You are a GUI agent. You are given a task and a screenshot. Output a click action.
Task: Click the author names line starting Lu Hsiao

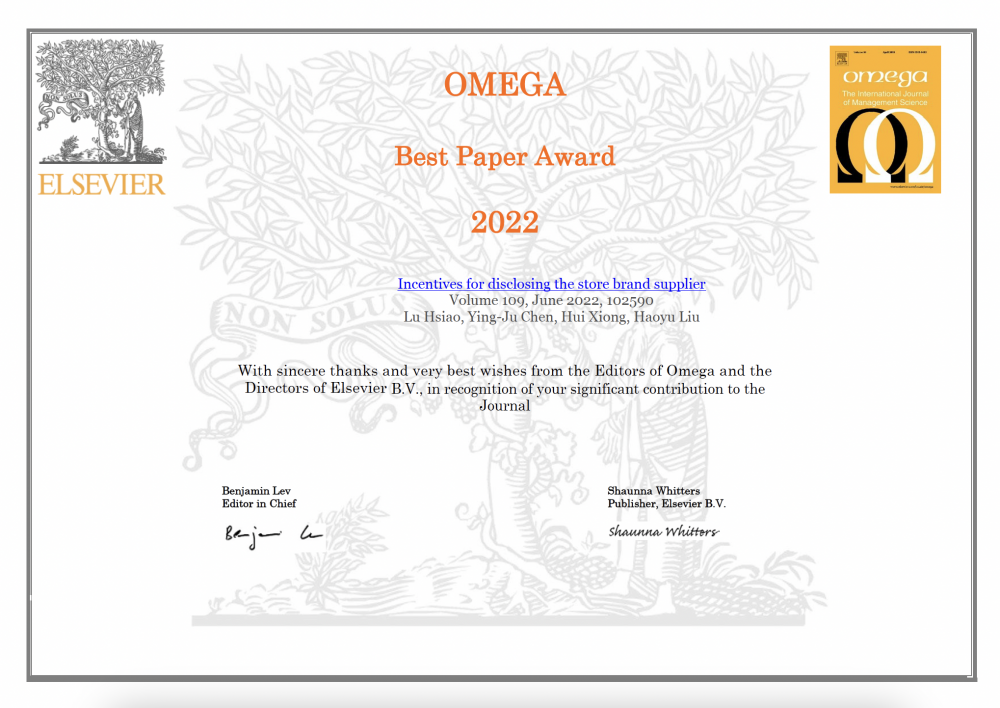(551, 317)
